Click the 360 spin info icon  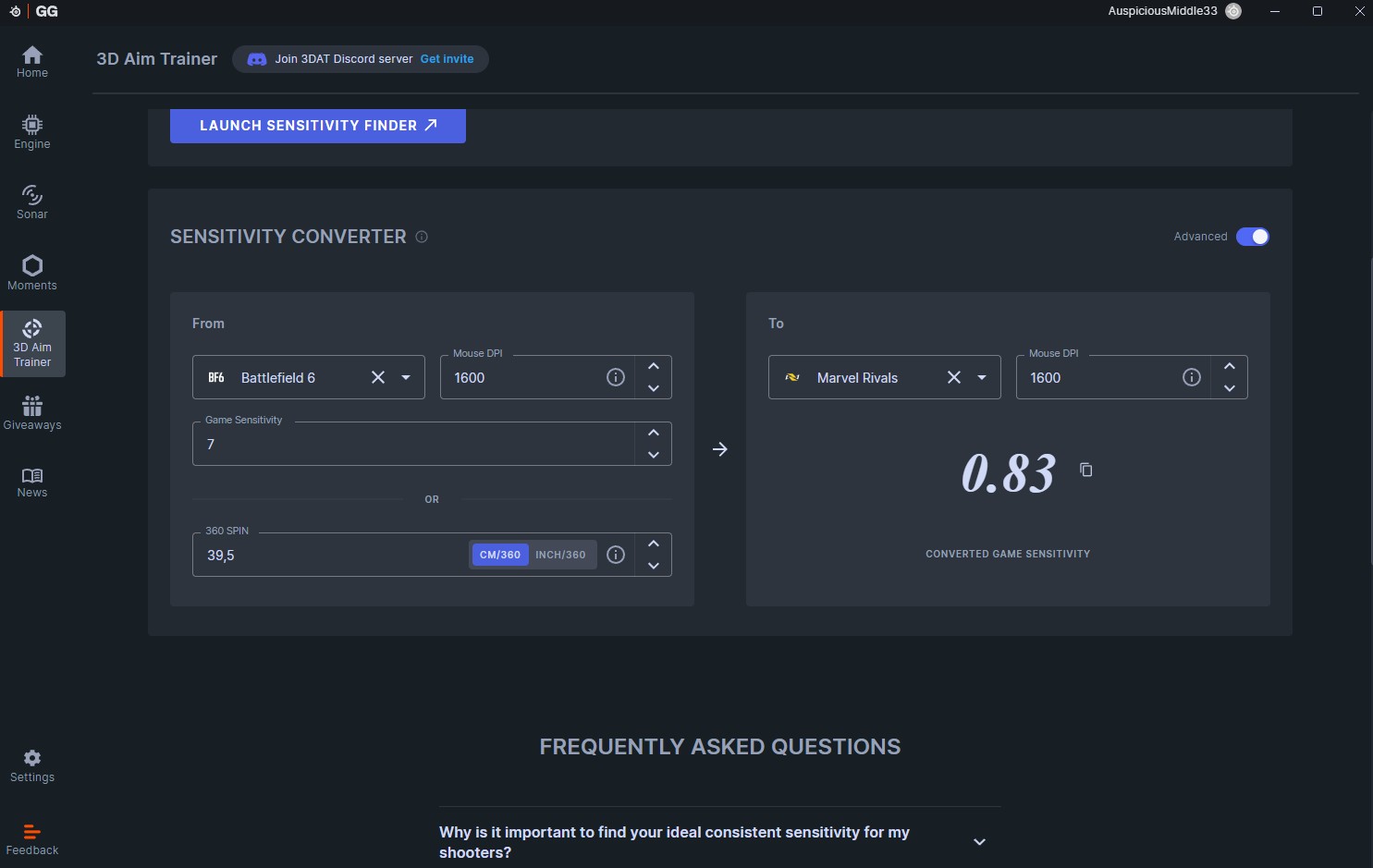pos(616,555)
